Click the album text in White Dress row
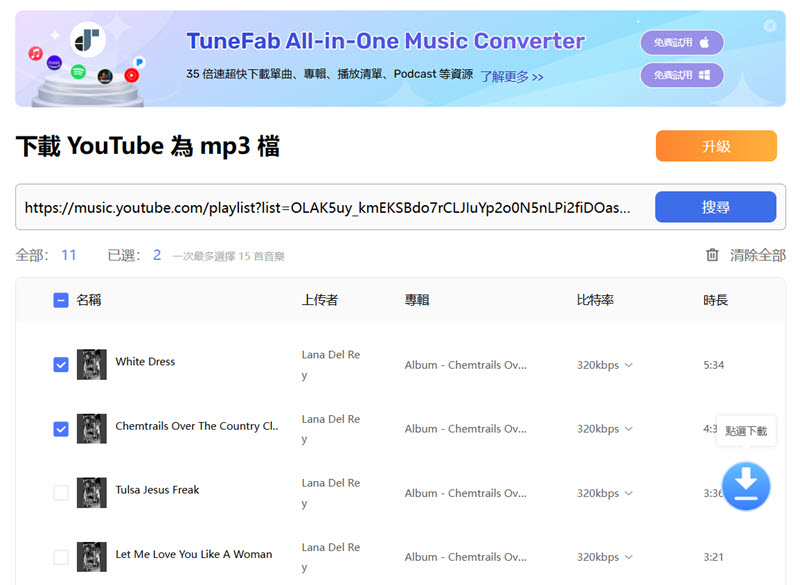Viewport: 800px width, 585px height. (x=465, y=365)
